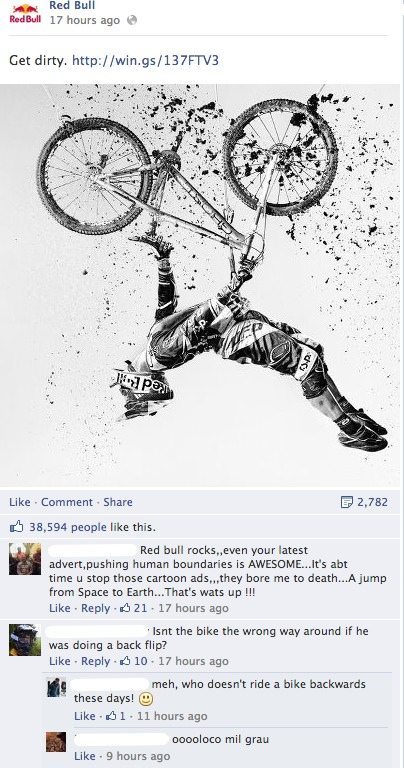The width and height of the screenshot is (404, 768).
Task: Like the 'oooloco mil grau' reply
Action: [85, 756]
